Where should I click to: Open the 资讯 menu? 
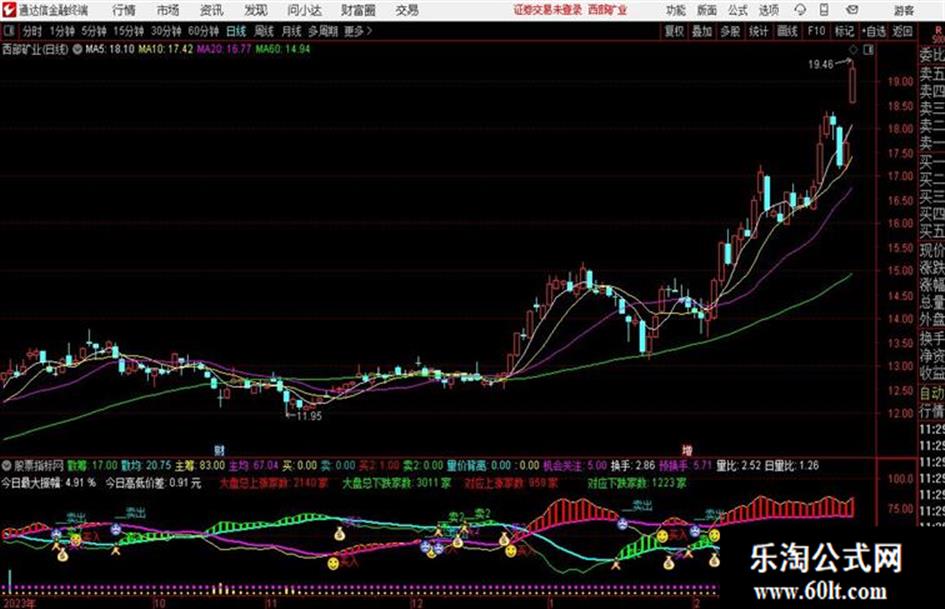(212, 10)
